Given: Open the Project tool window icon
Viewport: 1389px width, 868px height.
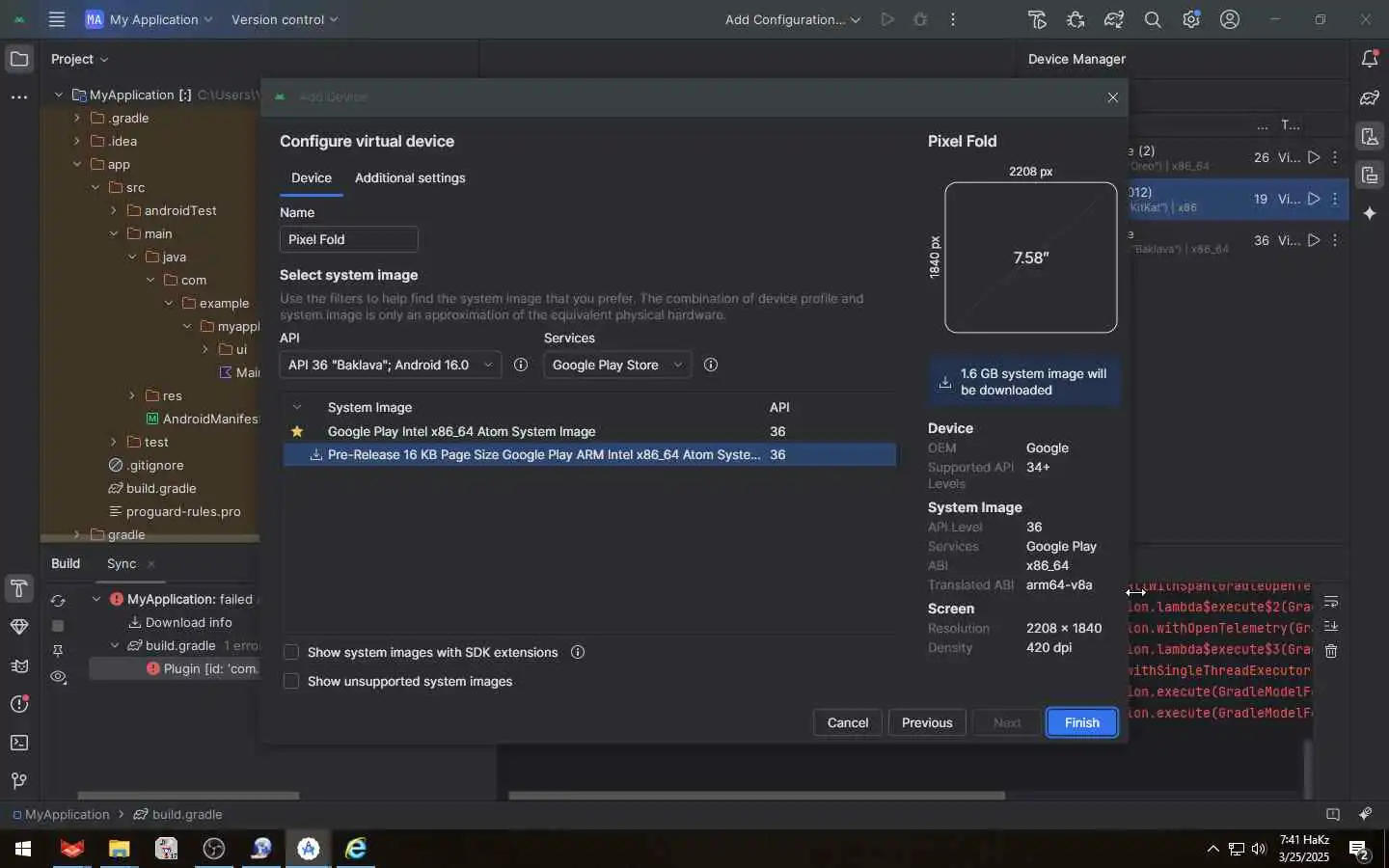Looking at the screenshot, I should 18,60.
